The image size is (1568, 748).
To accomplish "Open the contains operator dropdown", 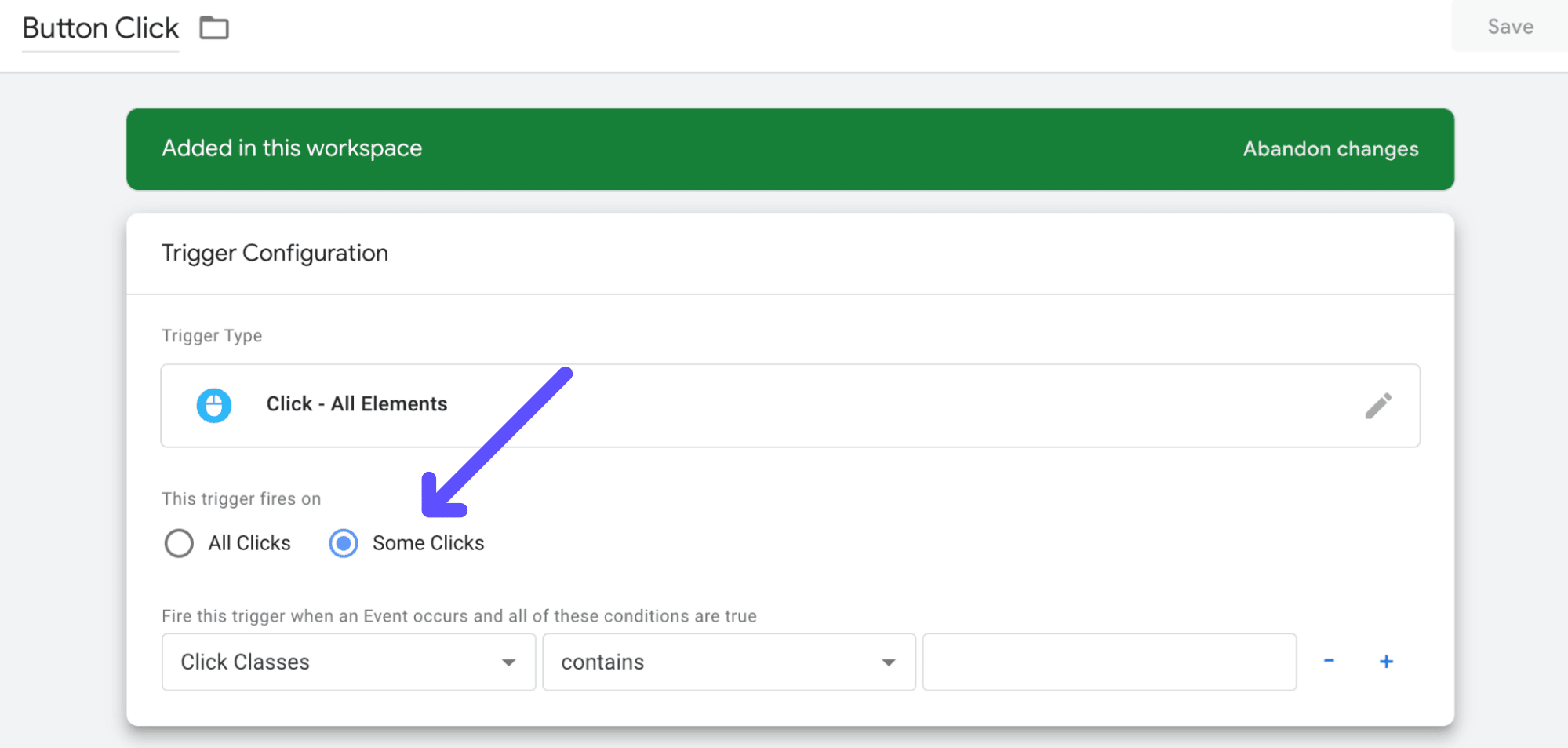I will [x=728, y=662].
